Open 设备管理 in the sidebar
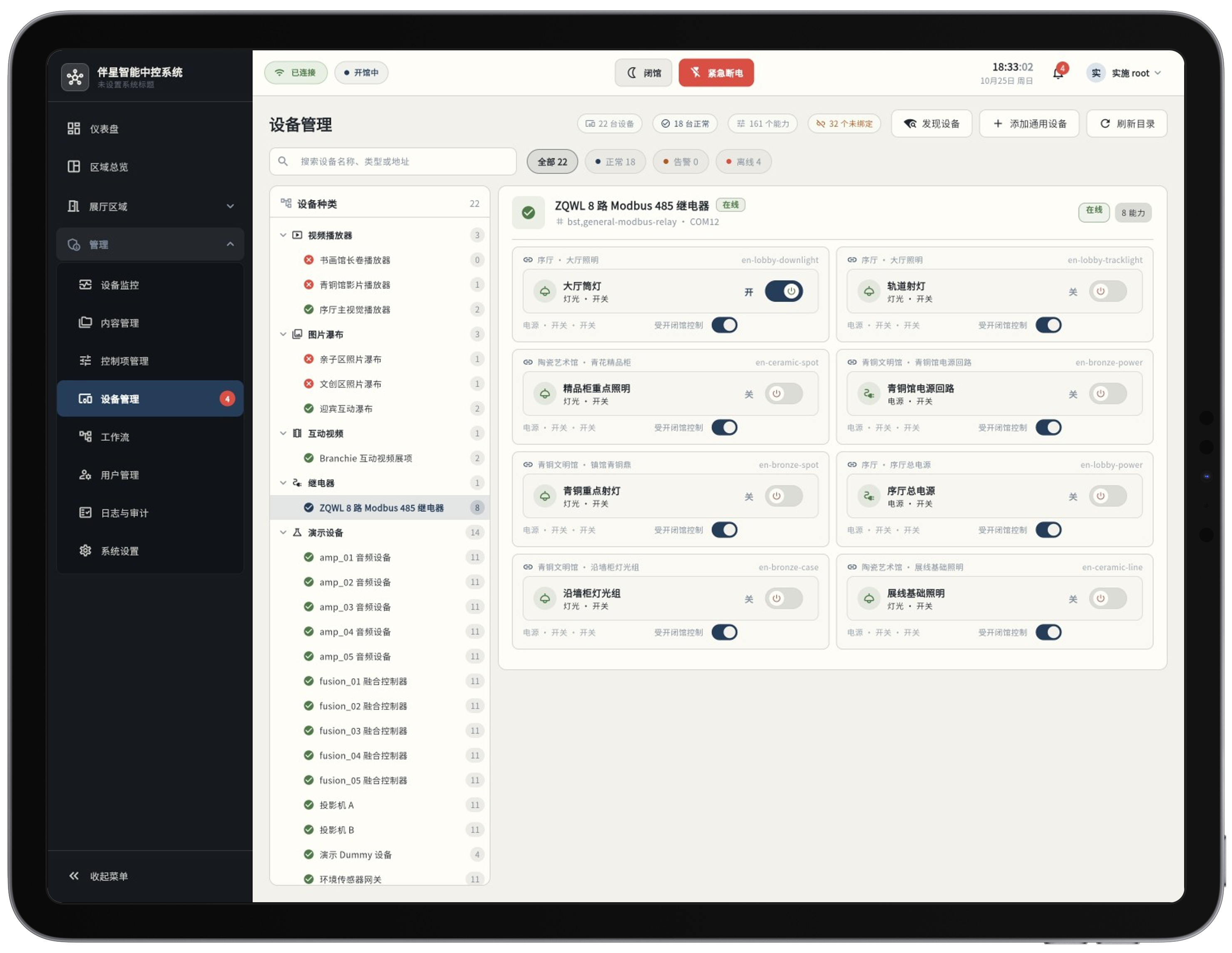 click(x=150, y=399)
